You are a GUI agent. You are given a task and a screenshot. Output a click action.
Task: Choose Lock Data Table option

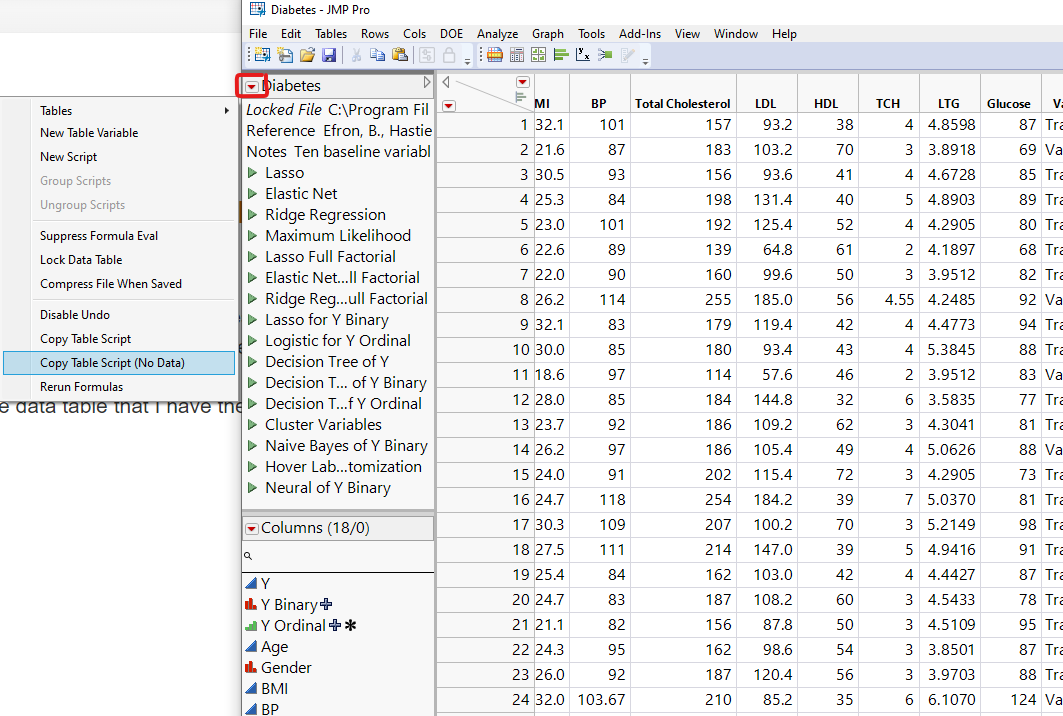click(x=81, y=260)
